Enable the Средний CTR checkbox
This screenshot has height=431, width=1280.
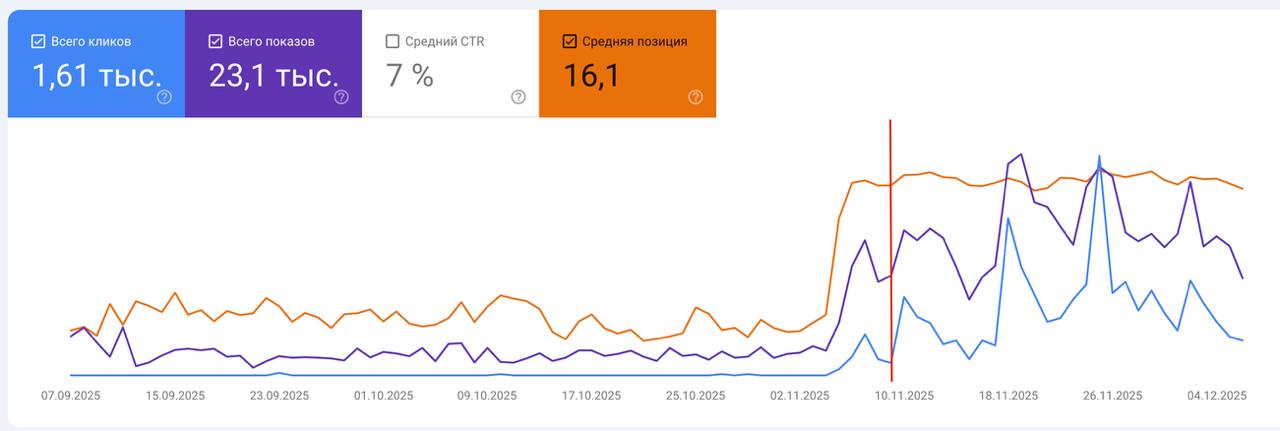click(x=392, y=41)
